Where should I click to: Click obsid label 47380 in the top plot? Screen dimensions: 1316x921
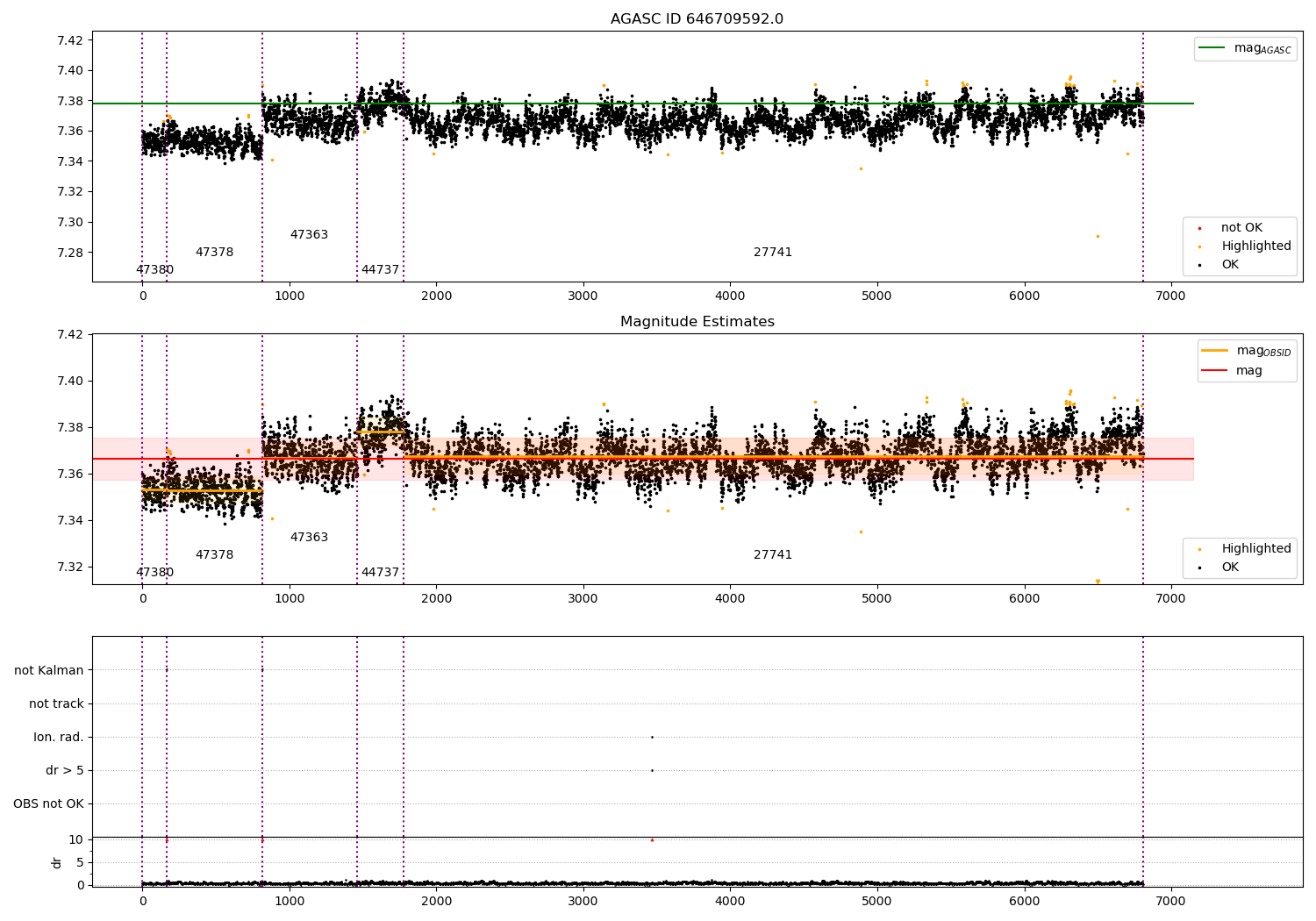pyautogui.click(x=154, y=270)
